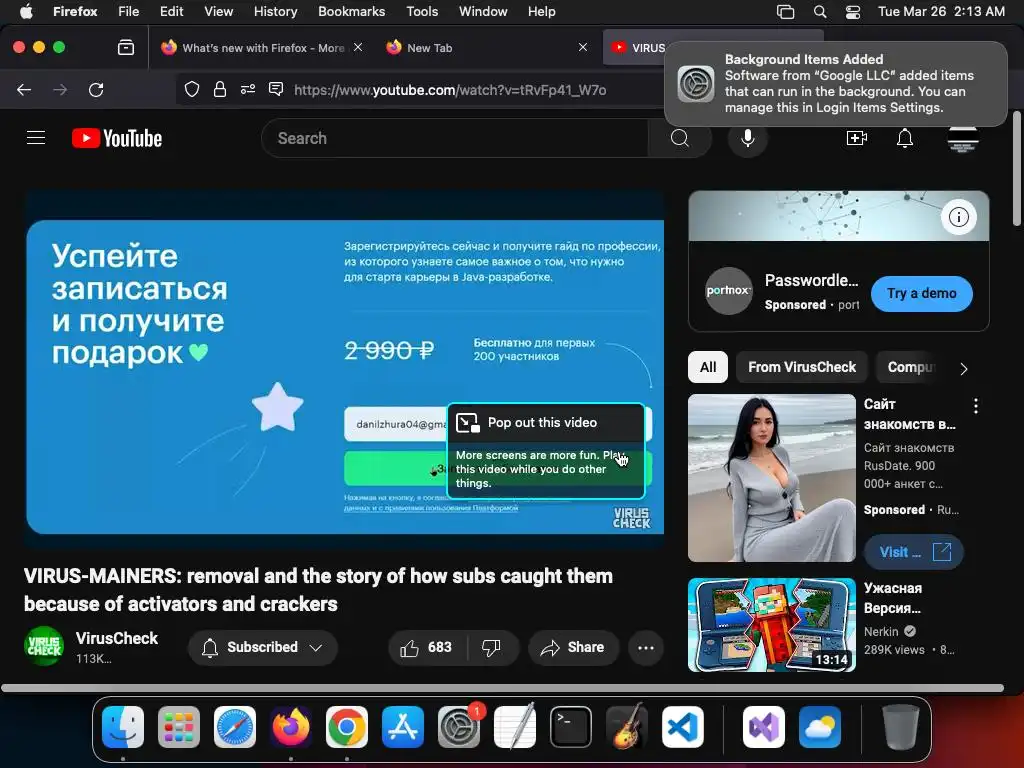Click the ad info icon on Portnox banner

tap(959, 217)
